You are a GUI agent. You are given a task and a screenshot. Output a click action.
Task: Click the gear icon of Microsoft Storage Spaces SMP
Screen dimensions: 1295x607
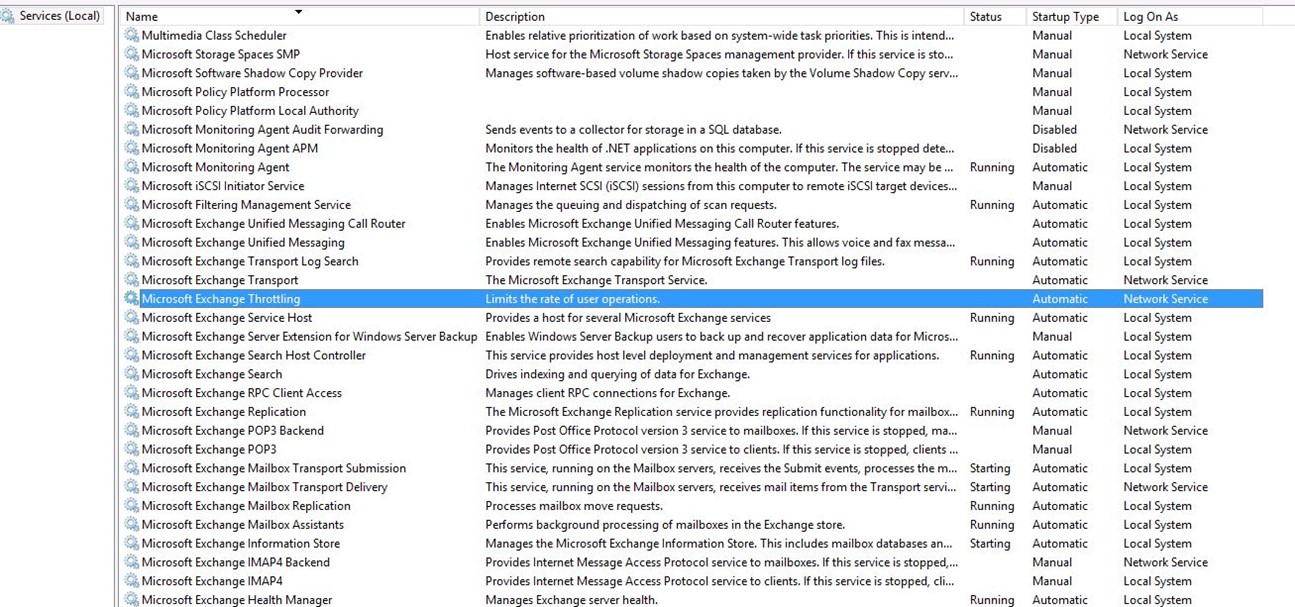[x=132, y=54]
